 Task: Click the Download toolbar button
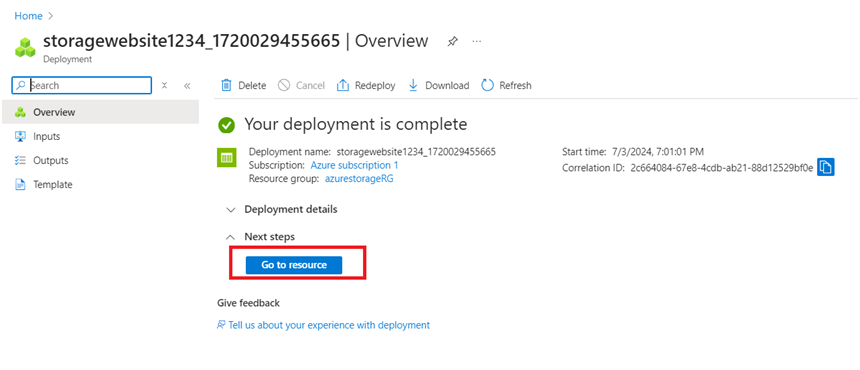click(x=439, y=85)
